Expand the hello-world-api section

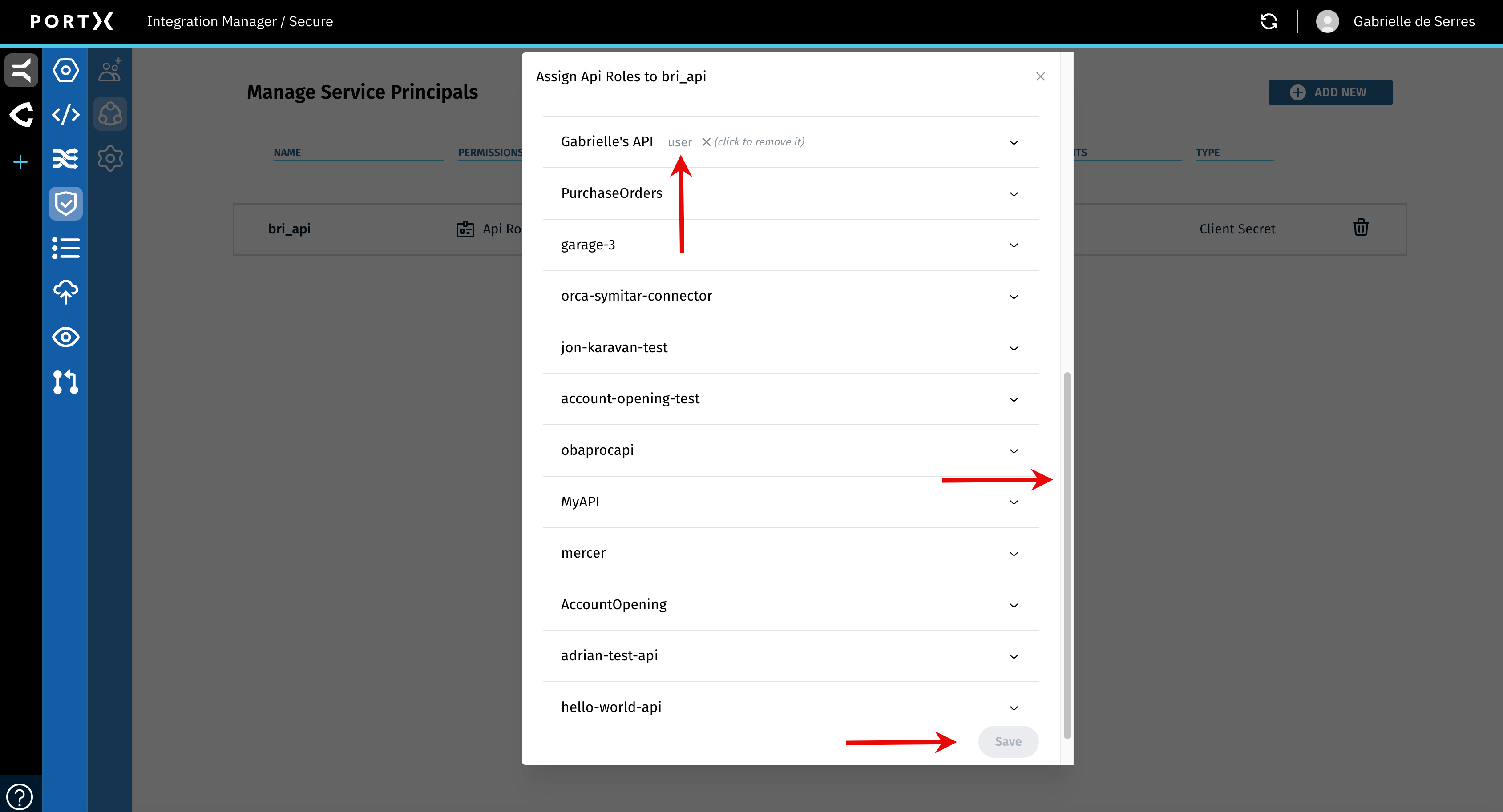[x=1014, y=707]
